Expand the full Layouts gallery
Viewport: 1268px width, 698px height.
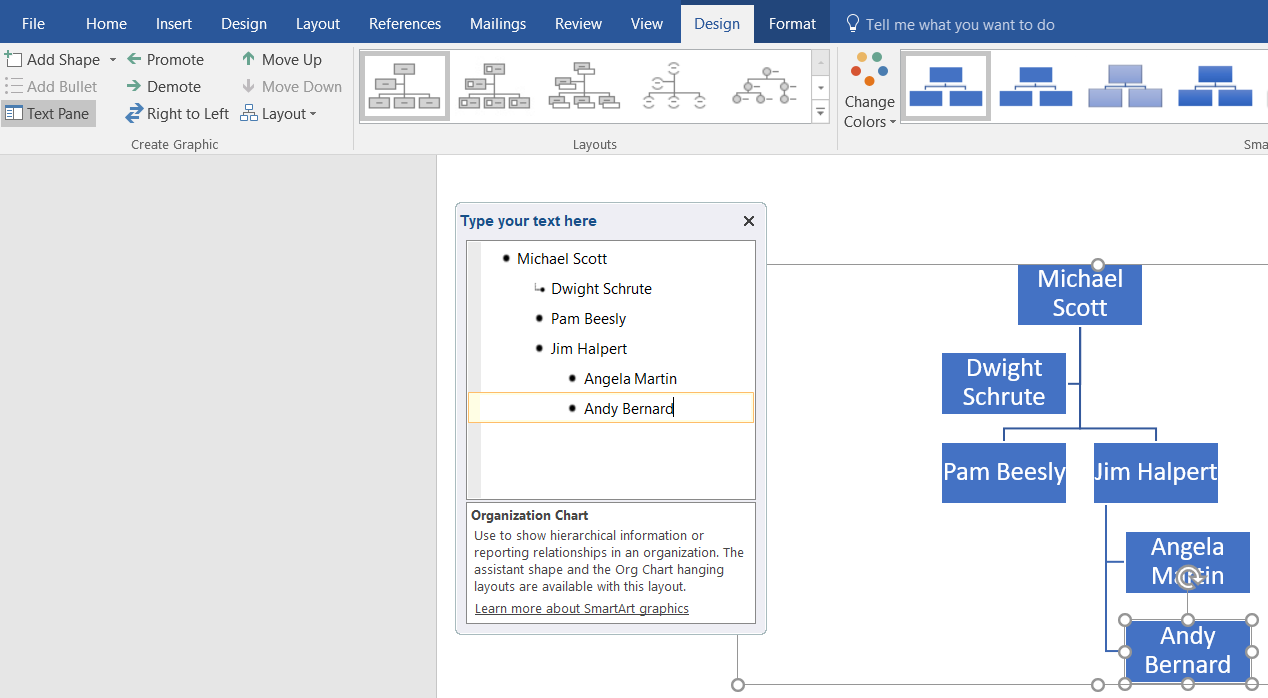coord(821,112)
